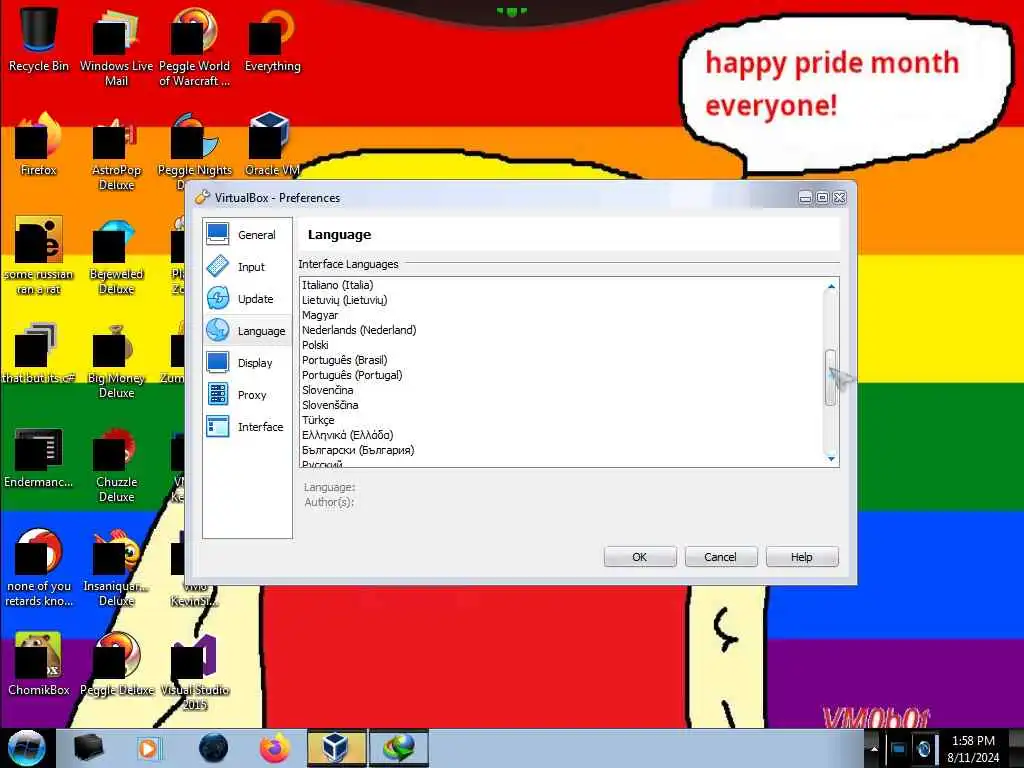1024x768 pixels.
Task: Click the language list scrollbar thumb
Action: pyautogui.click(x=831, y=377)
